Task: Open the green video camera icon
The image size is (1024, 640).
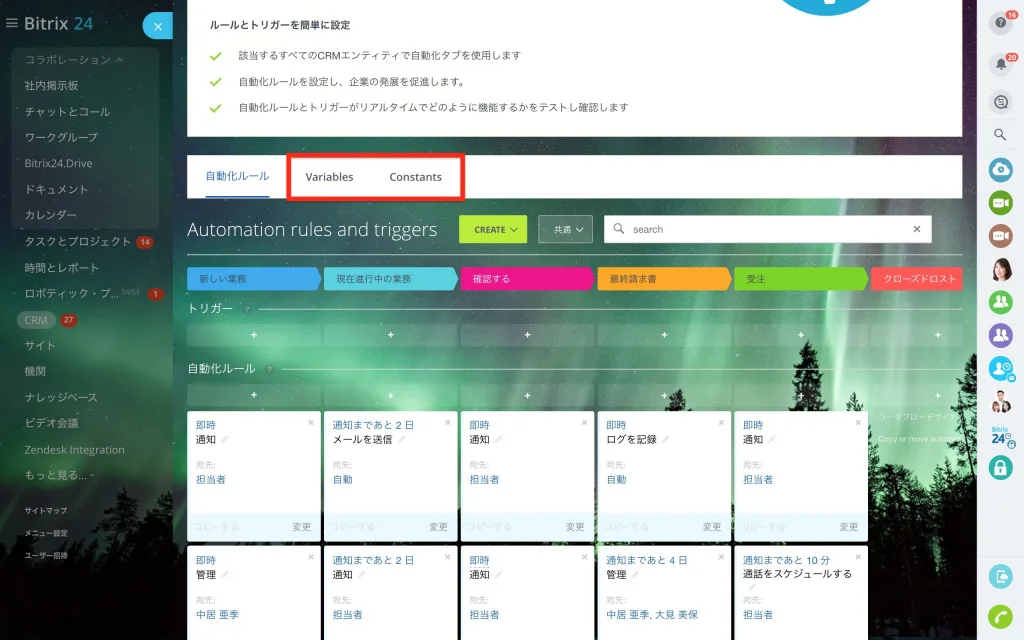Action: (1000, 202)
